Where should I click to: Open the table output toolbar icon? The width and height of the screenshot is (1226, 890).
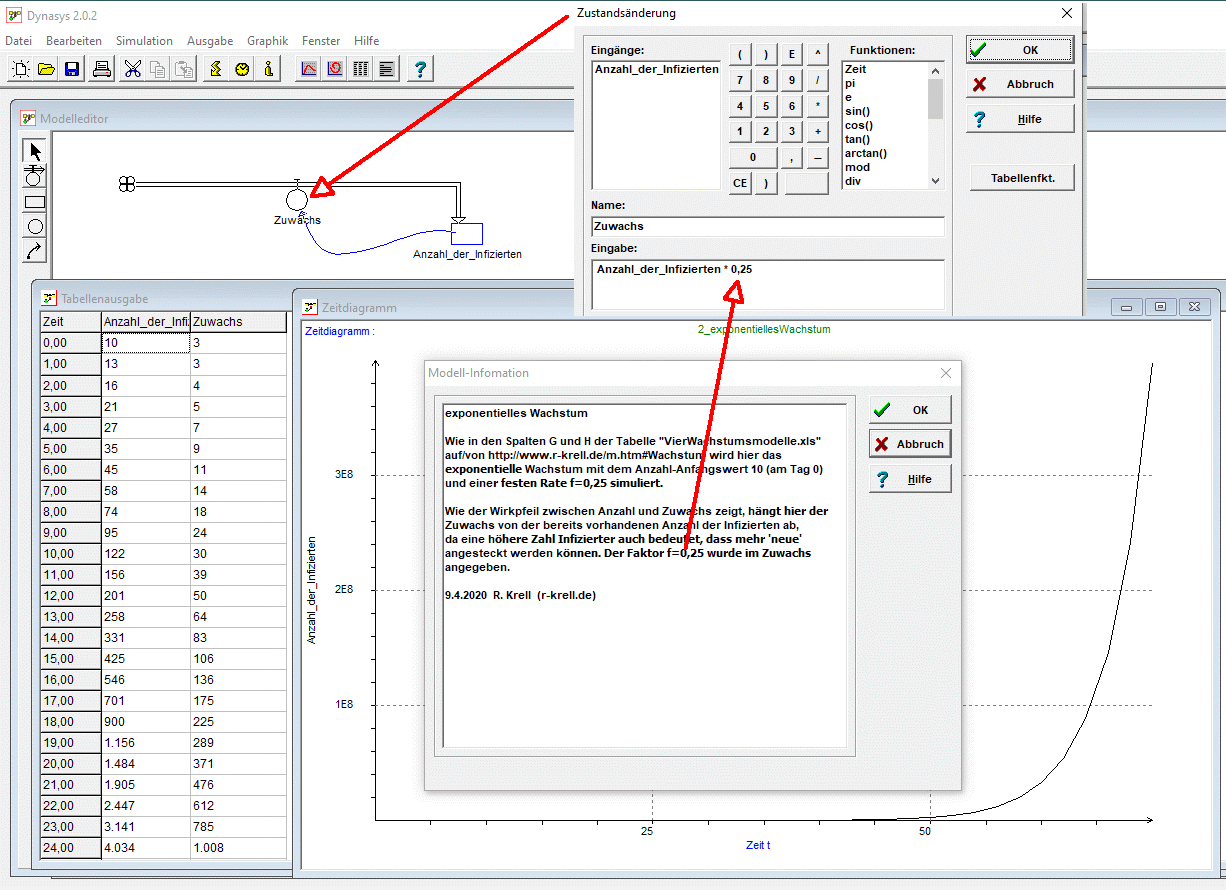[x=361, y=69]
